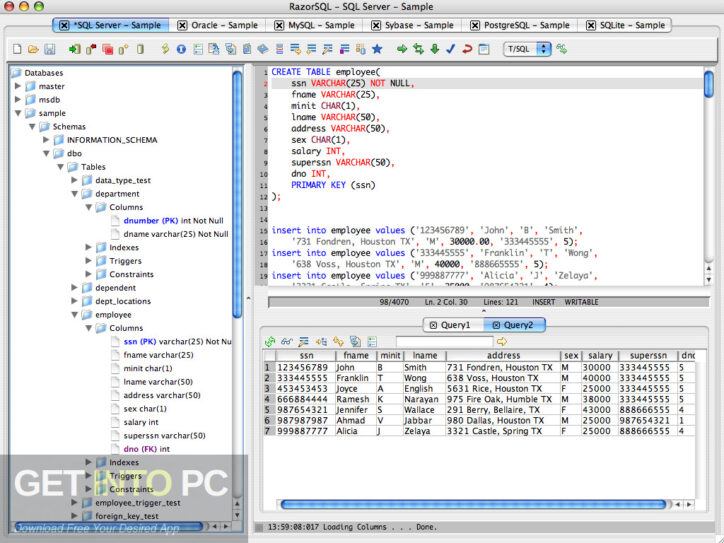Click the blue star toolbar icon
This screenshot has width=724, height=543.
[377, 49]
